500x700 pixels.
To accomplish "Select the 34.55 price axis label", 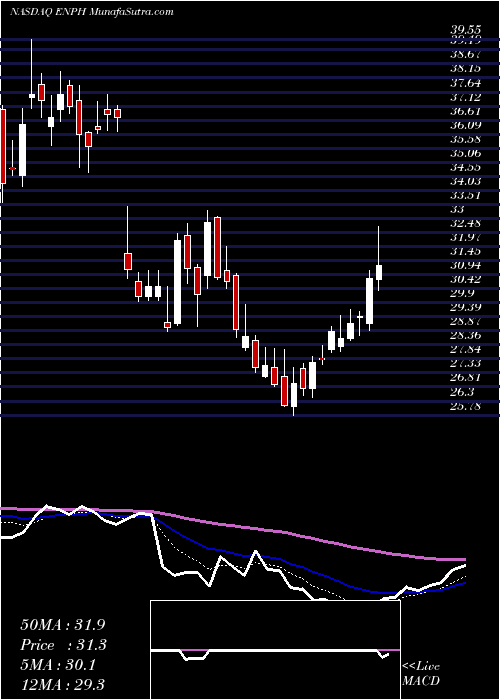I will (x=465, y=167).
